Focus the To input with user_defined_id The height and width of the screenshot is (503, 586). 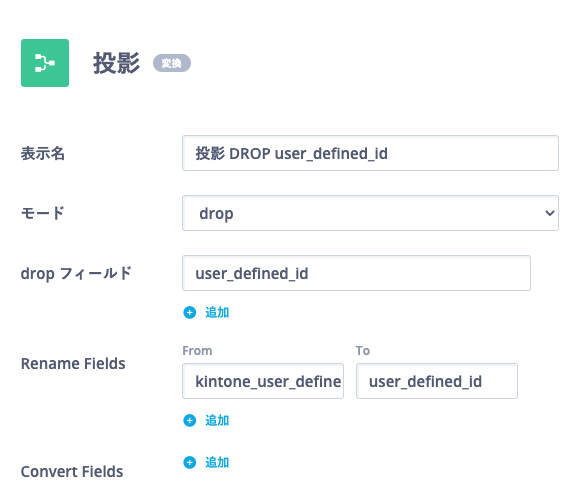437,381
